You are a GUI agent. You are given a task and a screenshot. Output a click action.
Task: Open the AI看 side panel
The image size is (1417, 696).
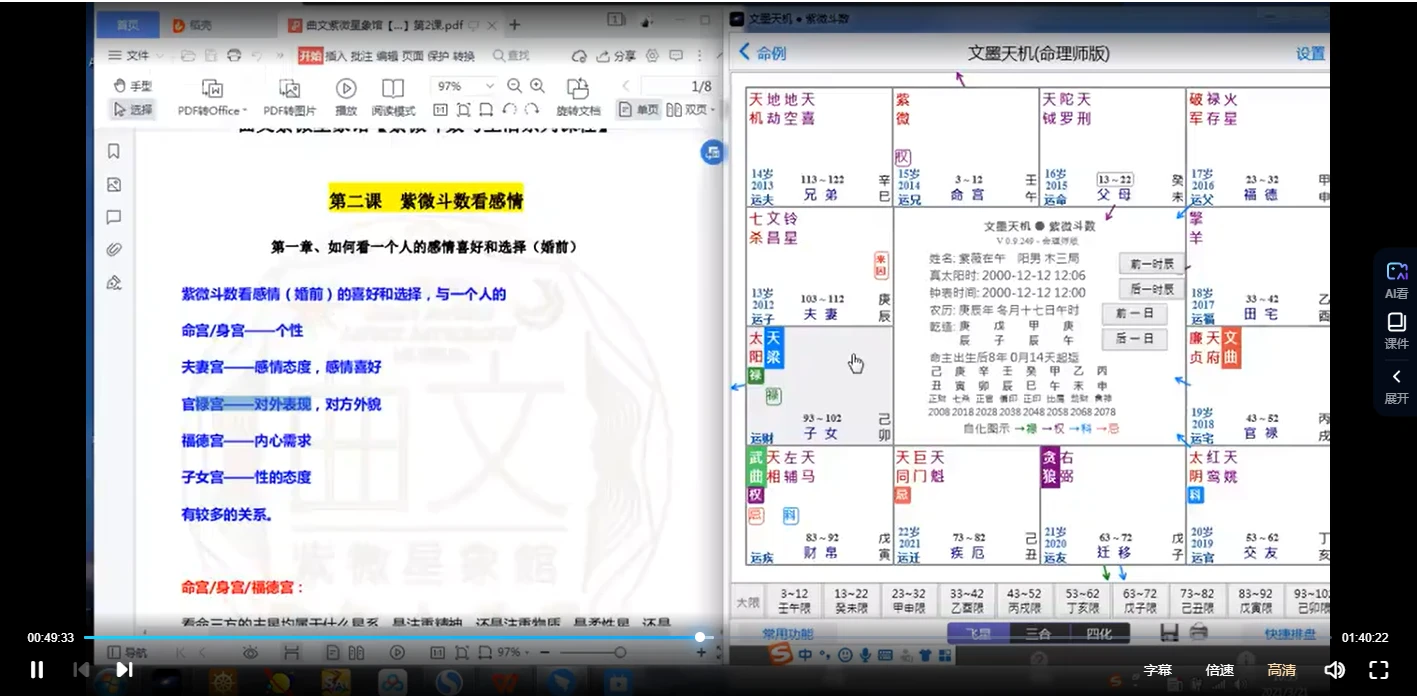[1397, 280]
